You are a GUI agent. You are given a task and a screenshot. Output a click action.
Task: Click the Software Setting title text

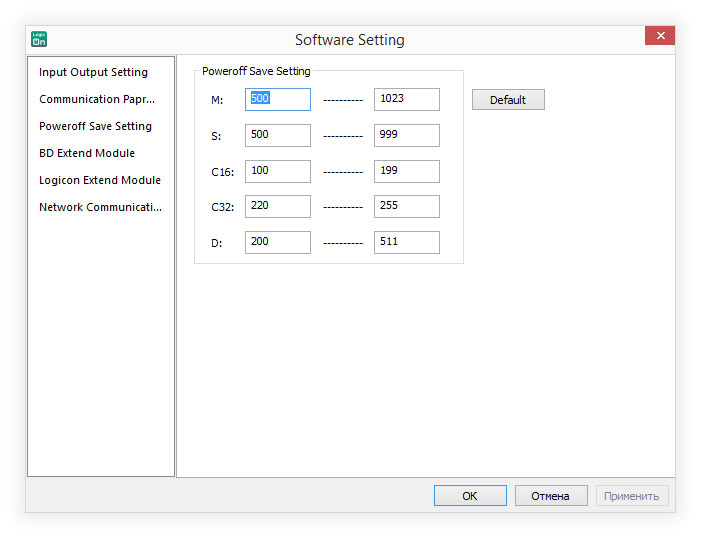350,40
